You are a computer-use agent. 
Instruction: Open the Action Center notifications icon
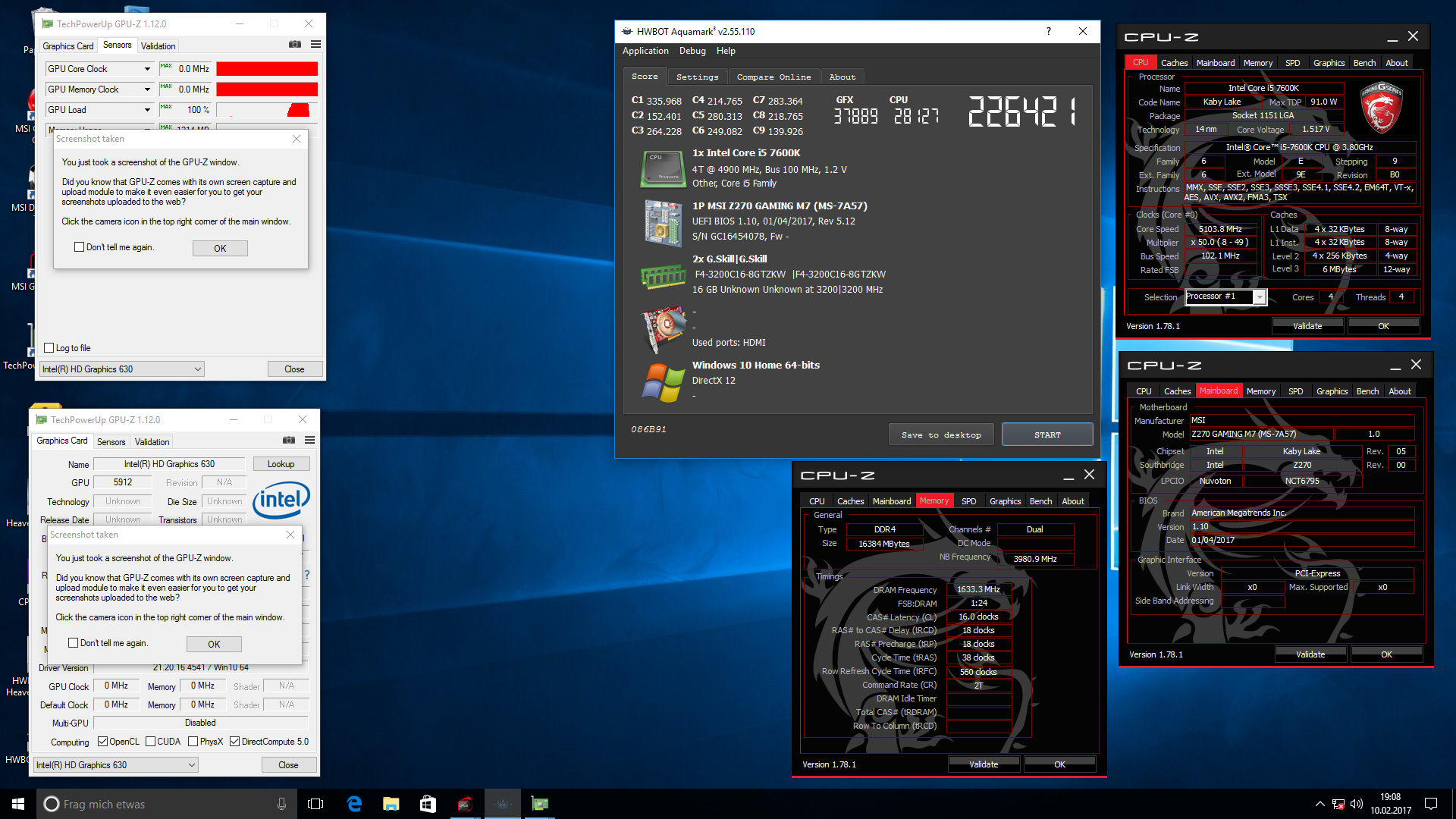(1431, 804)
